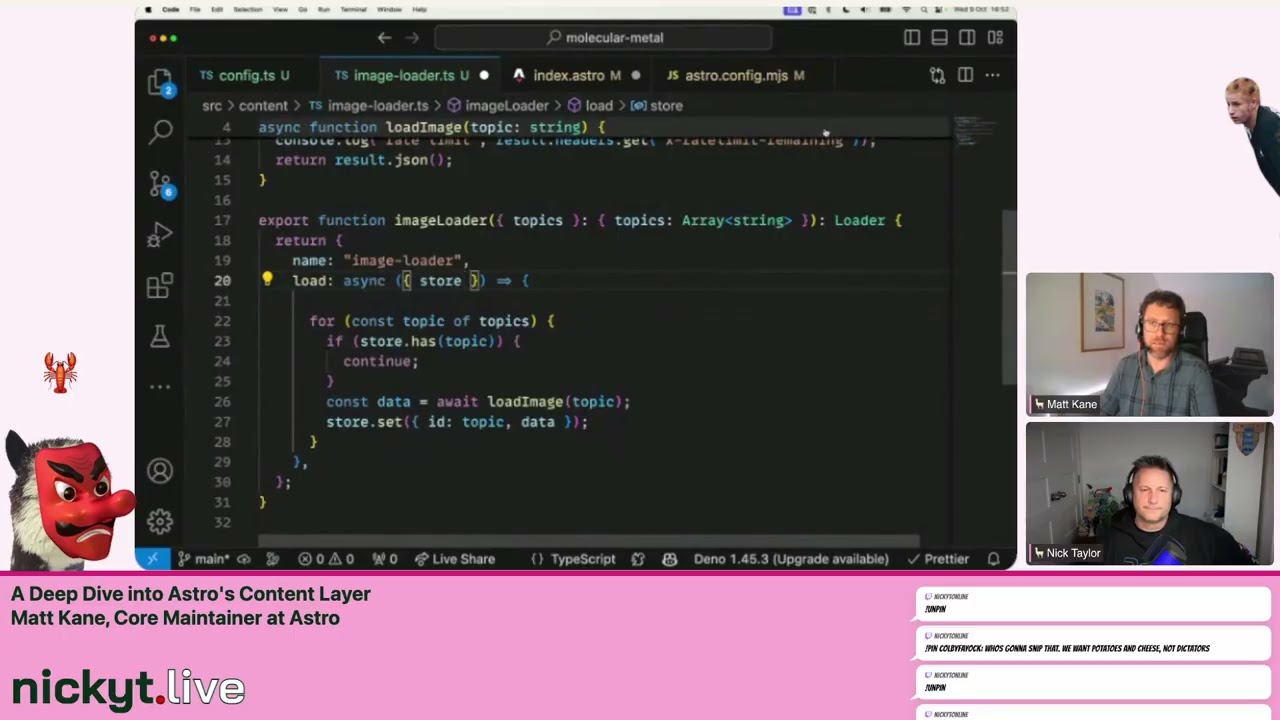1280x720 pixels.
Task: Click line number 20 in the gutter
Action: point(222,280)
